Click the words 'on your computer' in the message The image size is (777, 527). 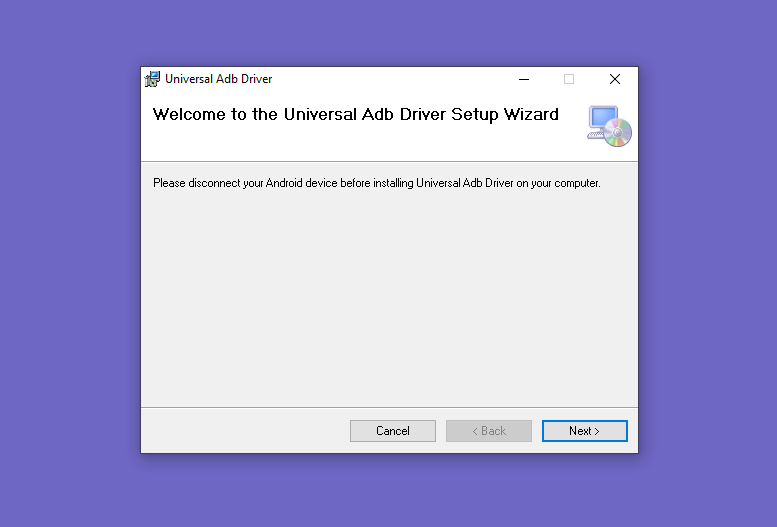558,183
